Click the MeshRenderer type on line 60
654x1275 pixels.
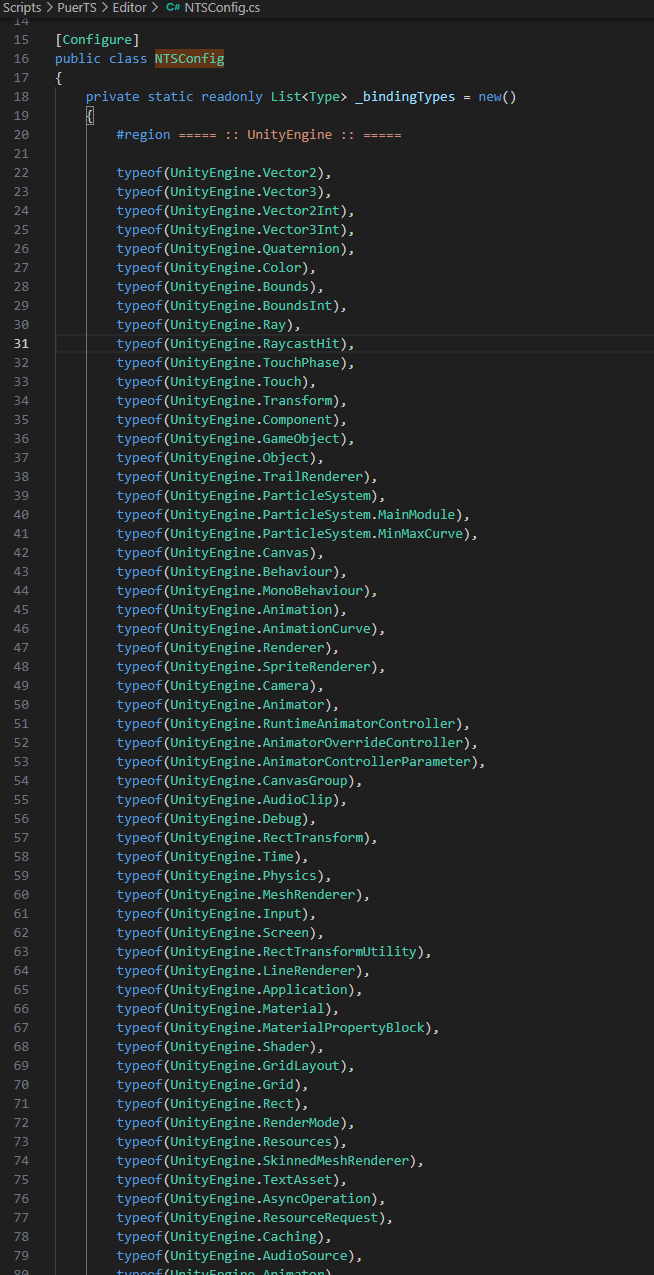308,895
